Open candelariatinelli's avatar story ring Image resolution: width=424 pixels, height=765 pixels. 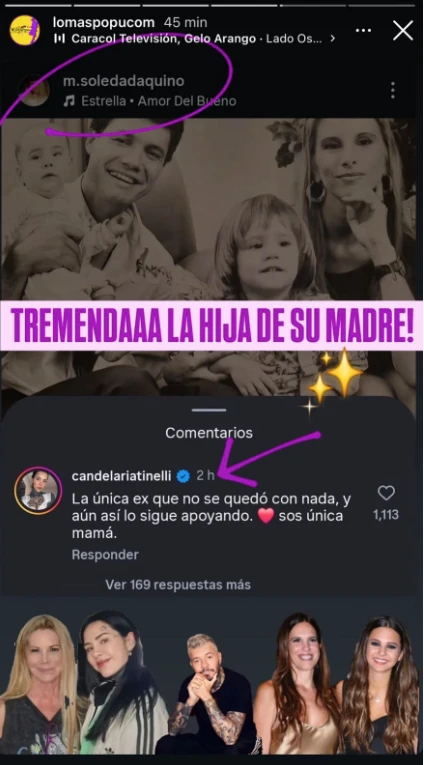point(38,490)
